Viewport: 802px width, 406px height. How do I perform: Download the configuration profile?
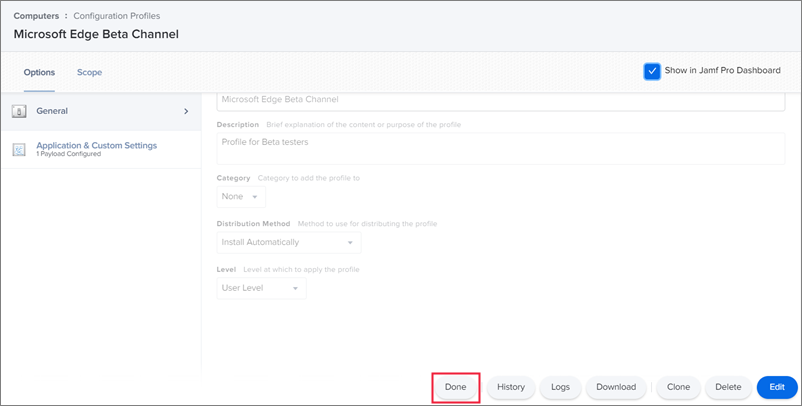616,387
